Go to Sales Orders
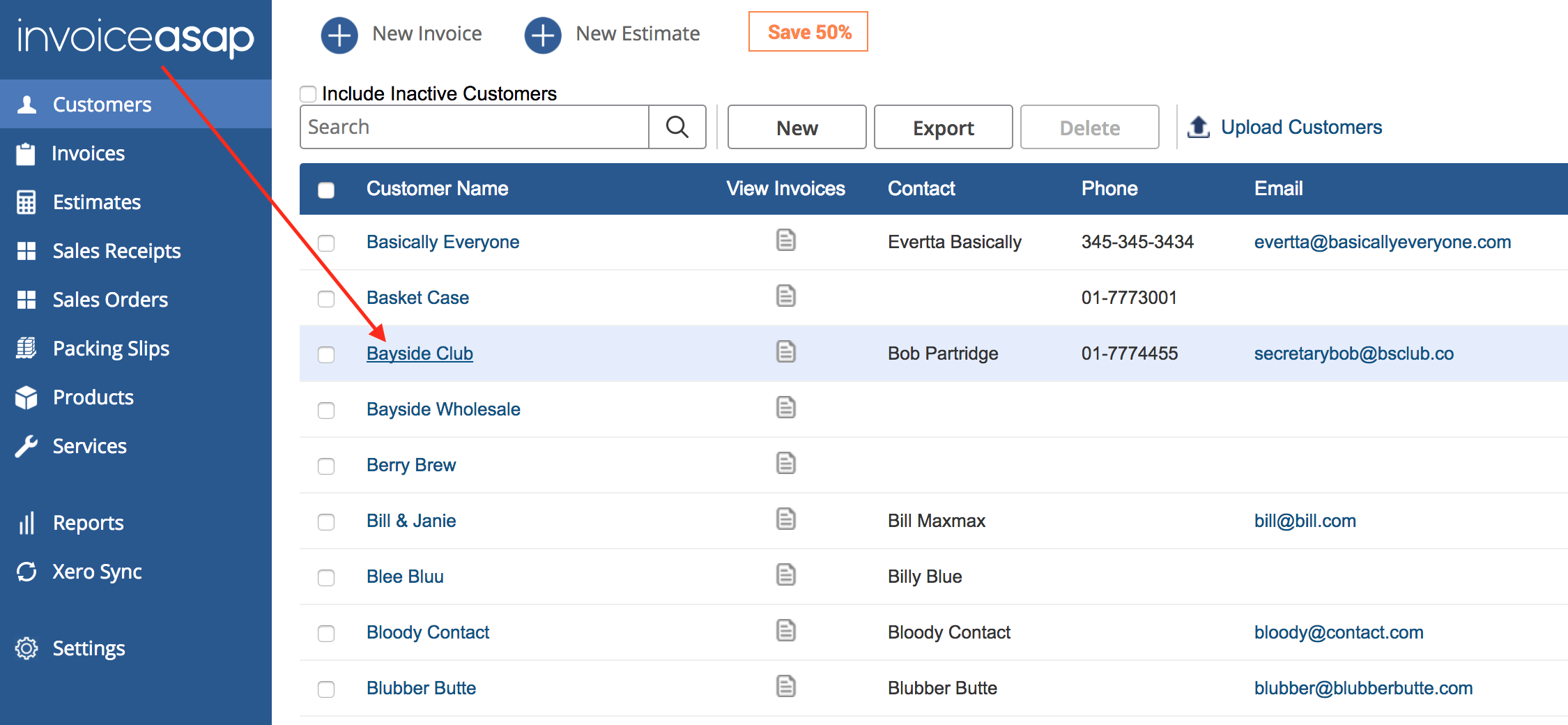 coord(136,300)
